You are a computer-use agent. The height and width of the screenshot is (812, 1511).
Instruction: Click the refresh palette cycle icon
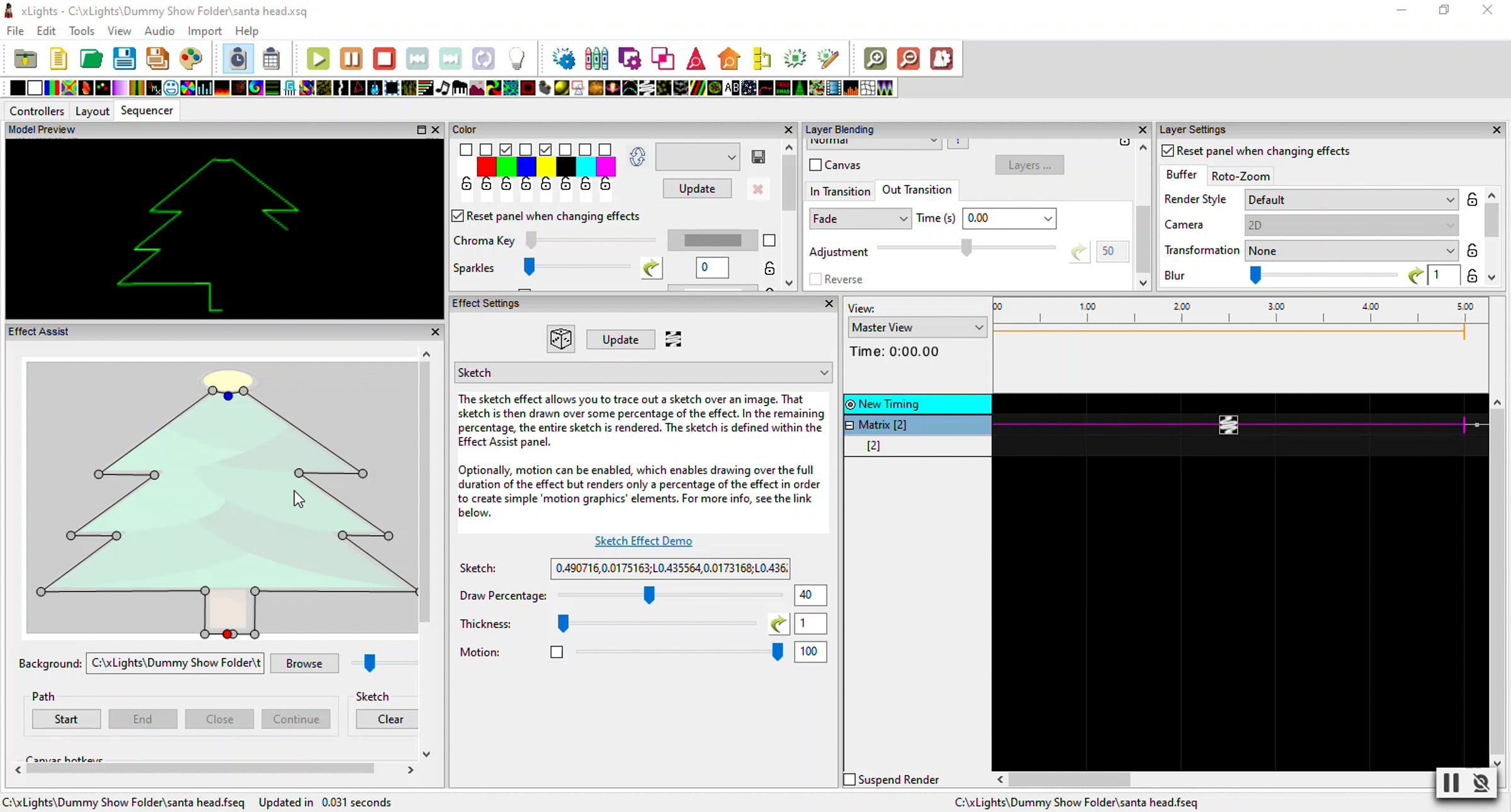(x=637, y=157)
